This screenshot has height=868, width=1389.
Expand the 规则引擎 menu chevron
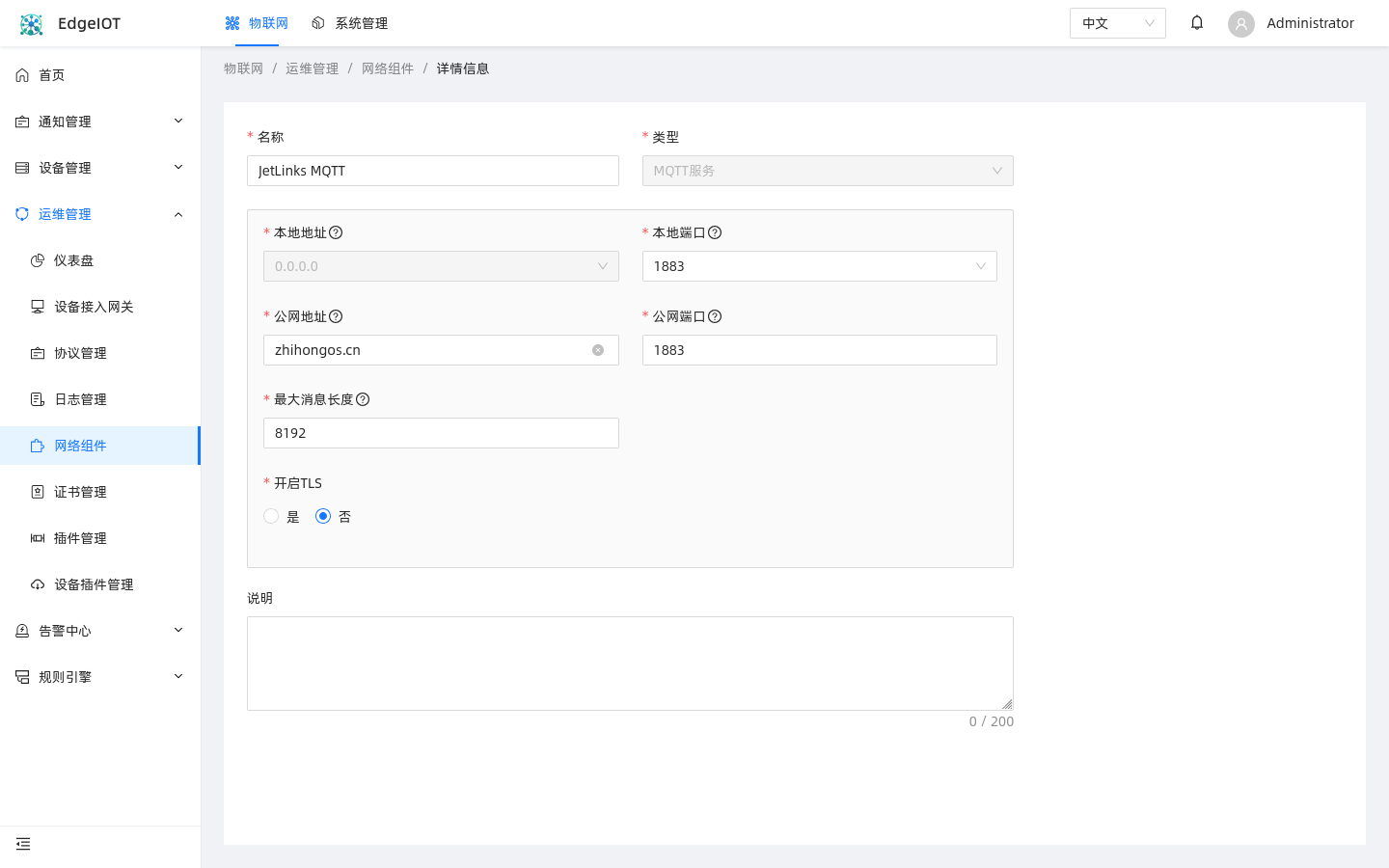[x=178, y=676]
